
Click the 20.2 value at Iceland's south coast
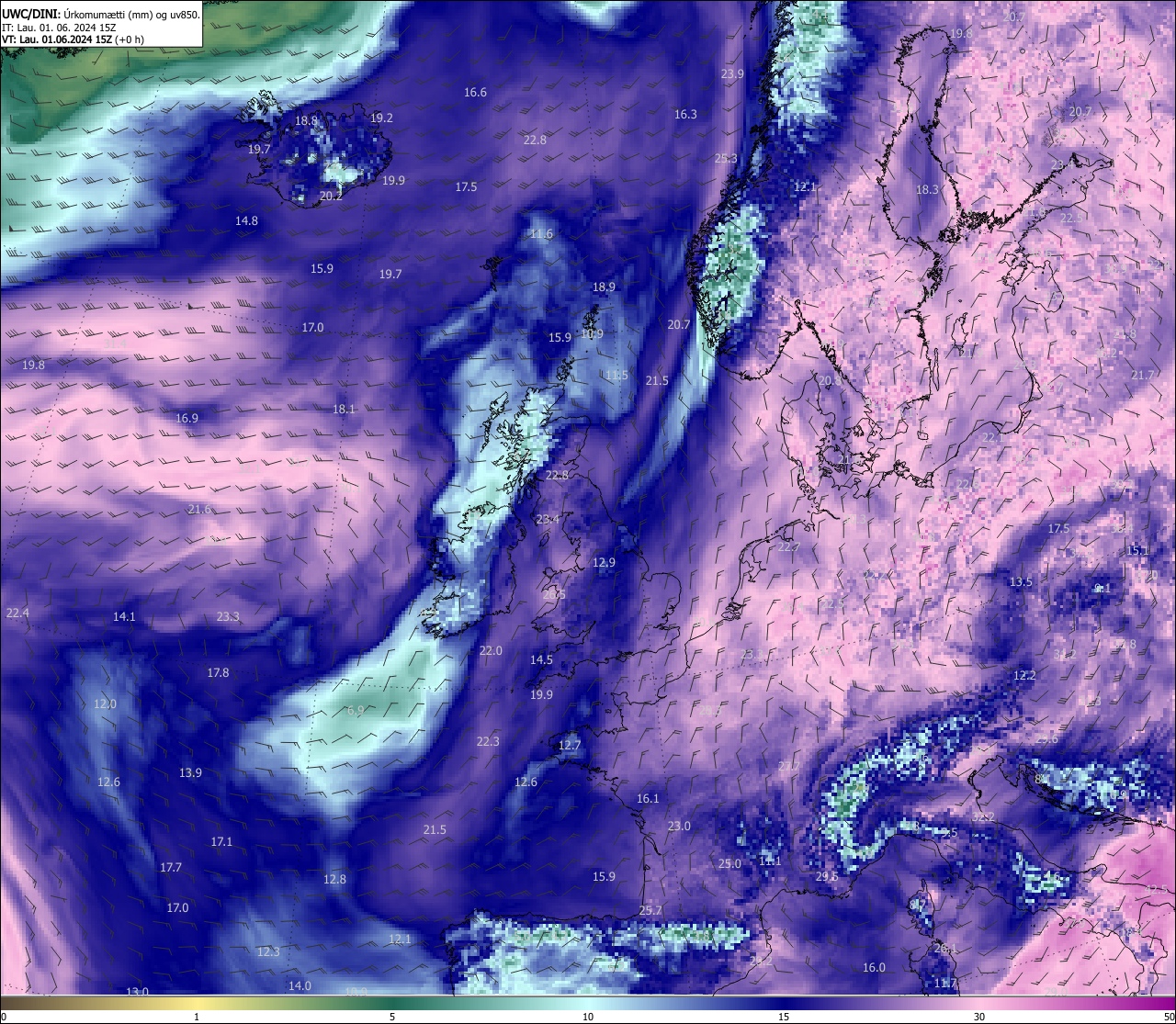(331, 197)
